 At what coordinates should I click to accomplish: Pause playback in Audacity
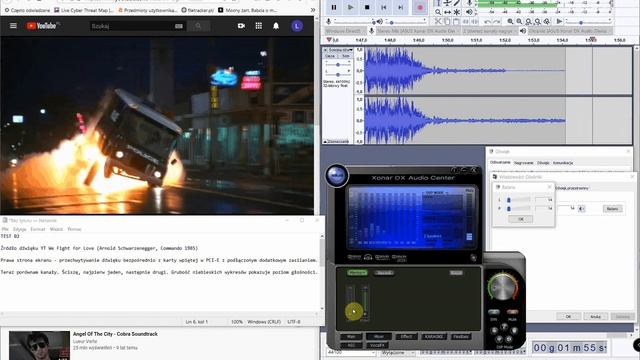coord(334,7)
